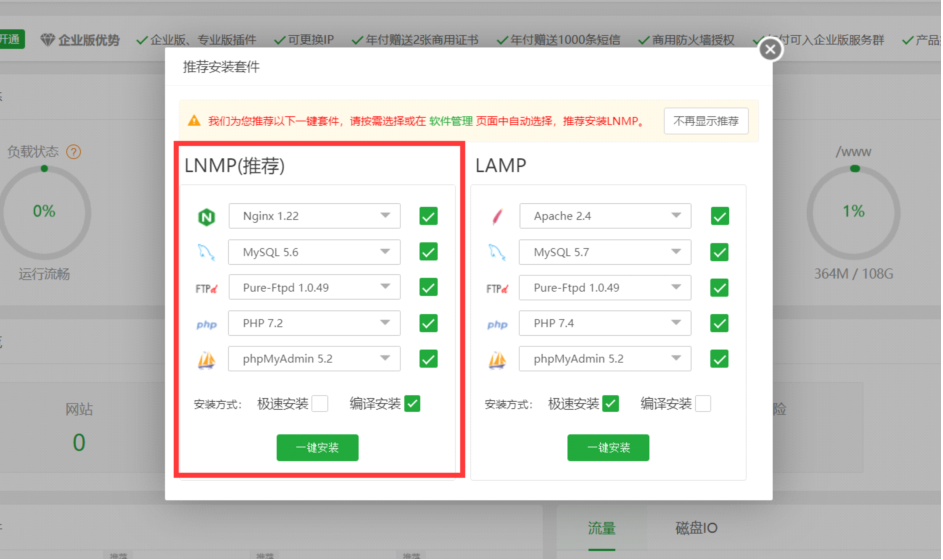Click 企业版优势 in top banner
The width and height of the screenshot is (943, 560).
coord(89,40)
